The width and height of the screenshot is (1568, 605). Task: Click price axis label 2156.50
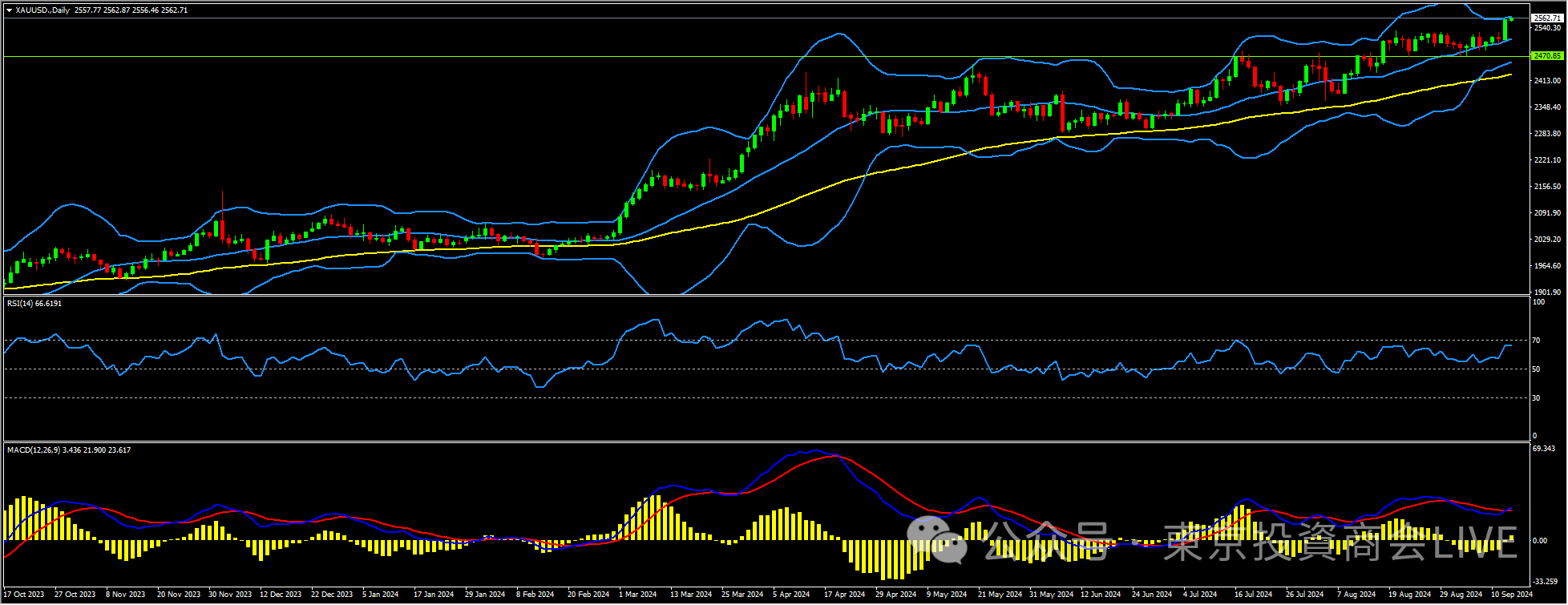[1547, 187]
